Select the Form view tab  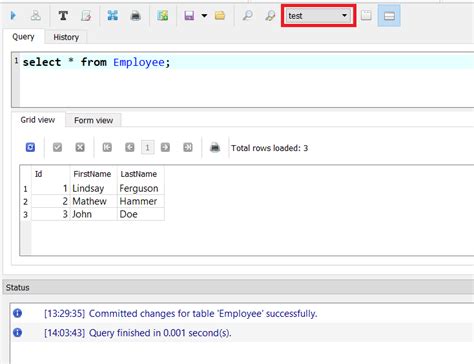(x=93, y=120)
